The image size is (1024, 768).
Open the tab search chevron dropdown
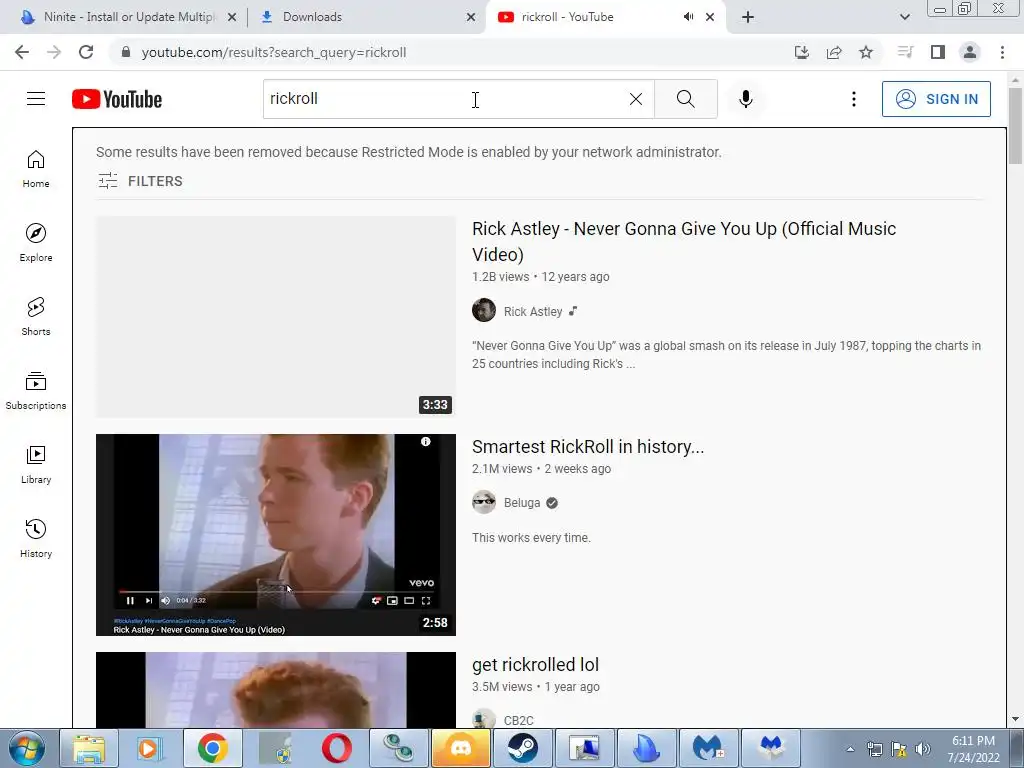pyautogui.click(x=904, y=17)
